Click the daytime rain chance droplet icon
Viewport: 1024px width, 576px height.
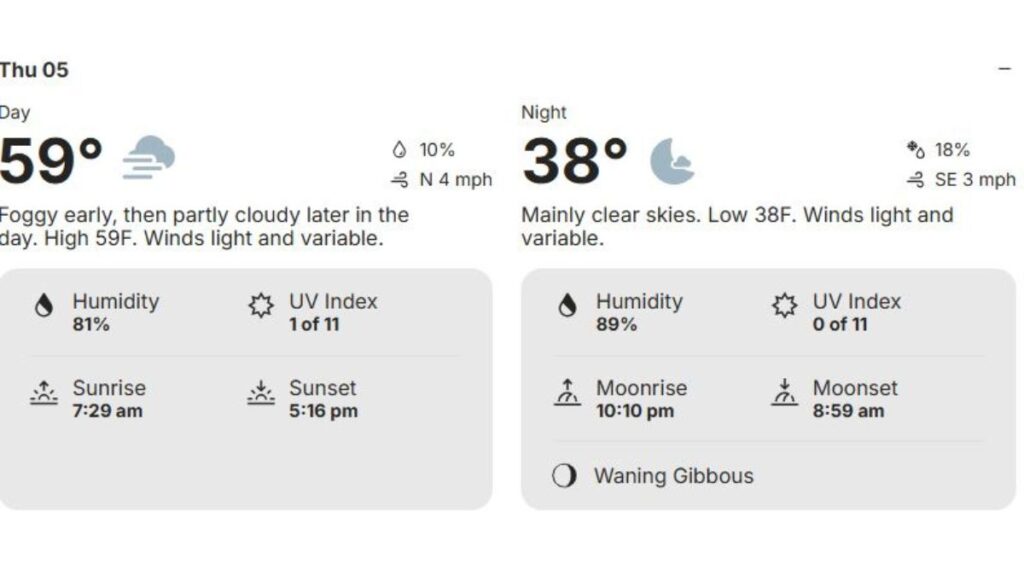click(x=400, y=150)
